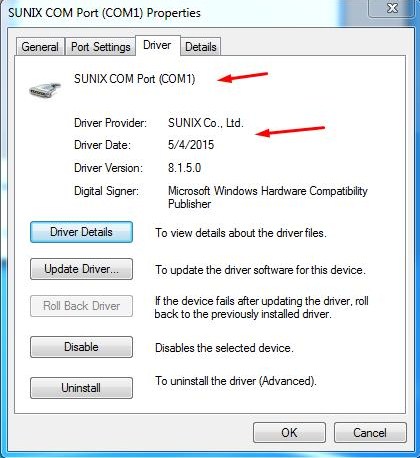This screenshot has width=420, height=458.
Task: Open Driver Details
Action: coord(81,232)
